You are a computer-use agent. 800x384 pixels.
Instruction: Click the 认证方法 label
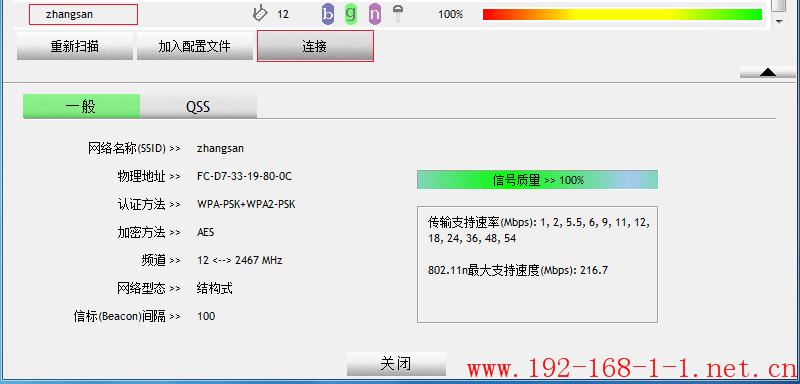coord(148,204)
